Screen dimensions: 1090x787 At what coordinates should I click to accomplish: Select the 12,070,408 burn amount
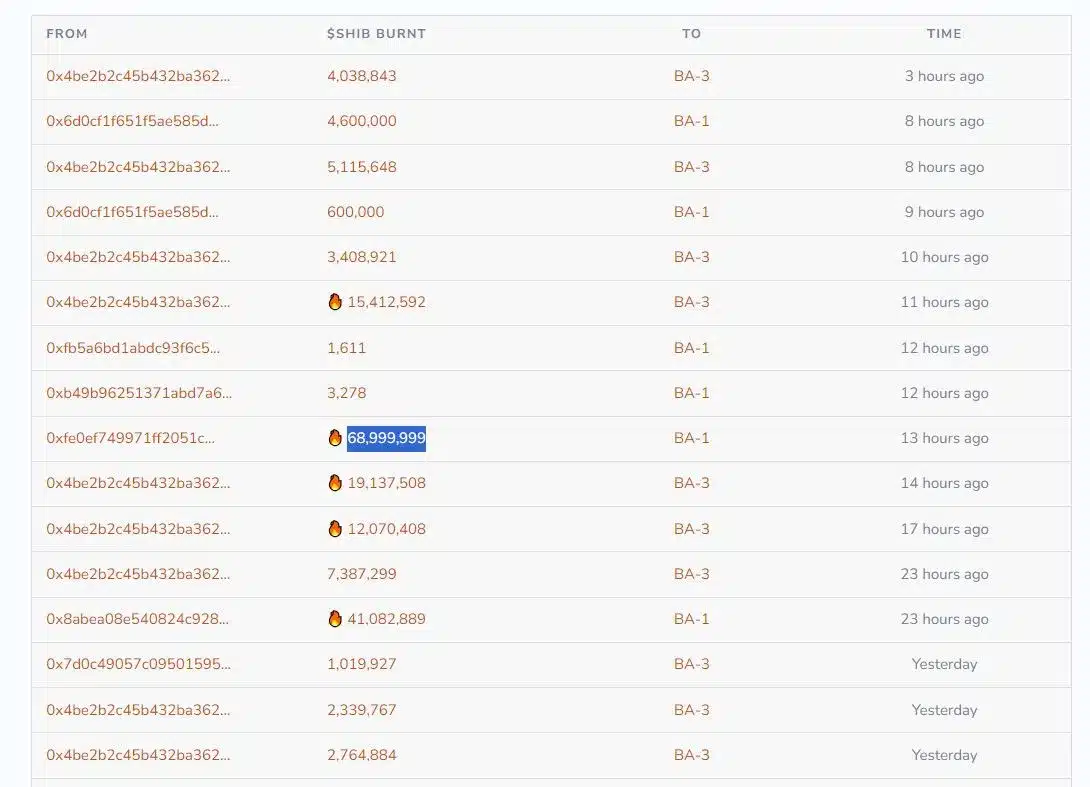387,529
